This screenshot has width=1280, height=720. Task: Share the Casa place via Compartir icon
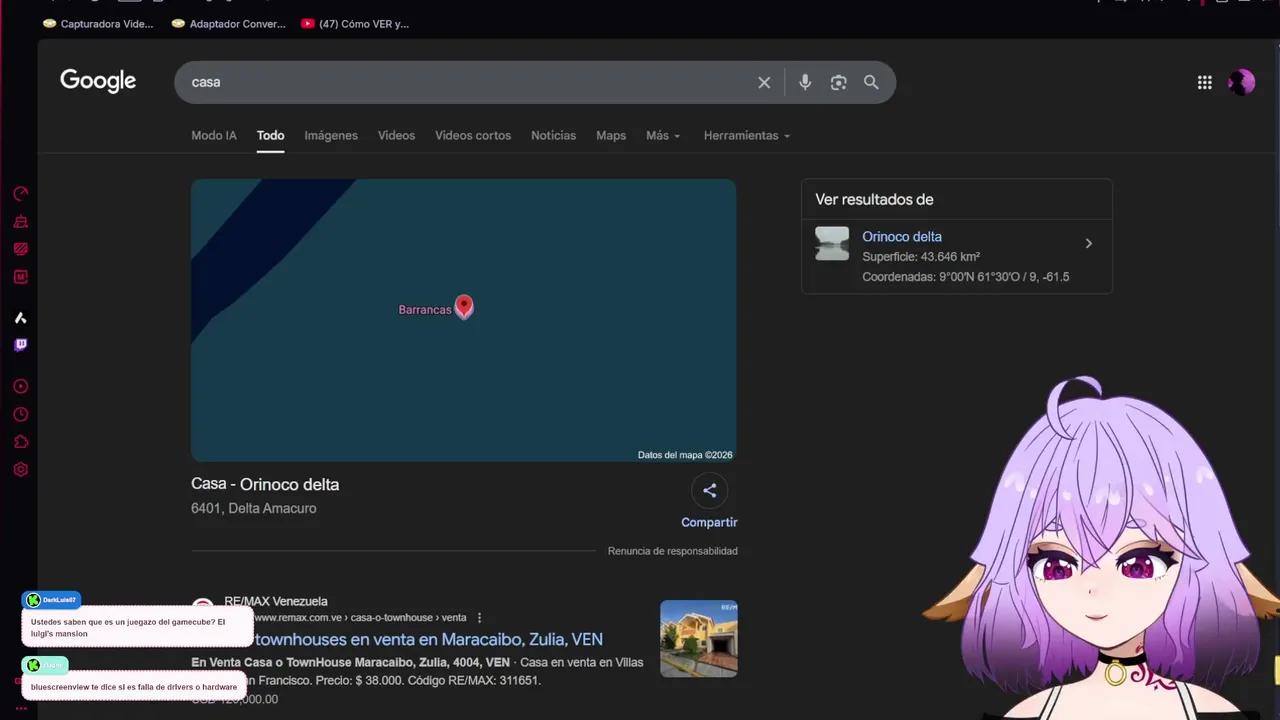pyautogui.click(x=709, y=490)
